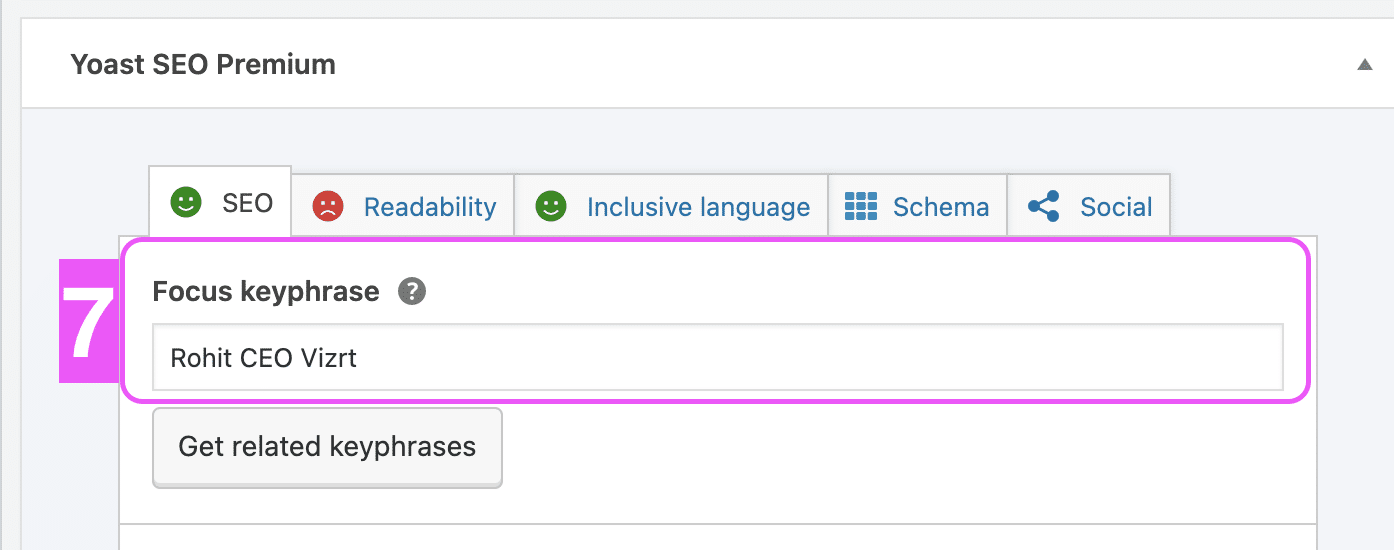This screenshot has height=550, width=1394.
Task: Click the Focus keyphrase label text
Action: click(x=266, y=292)
